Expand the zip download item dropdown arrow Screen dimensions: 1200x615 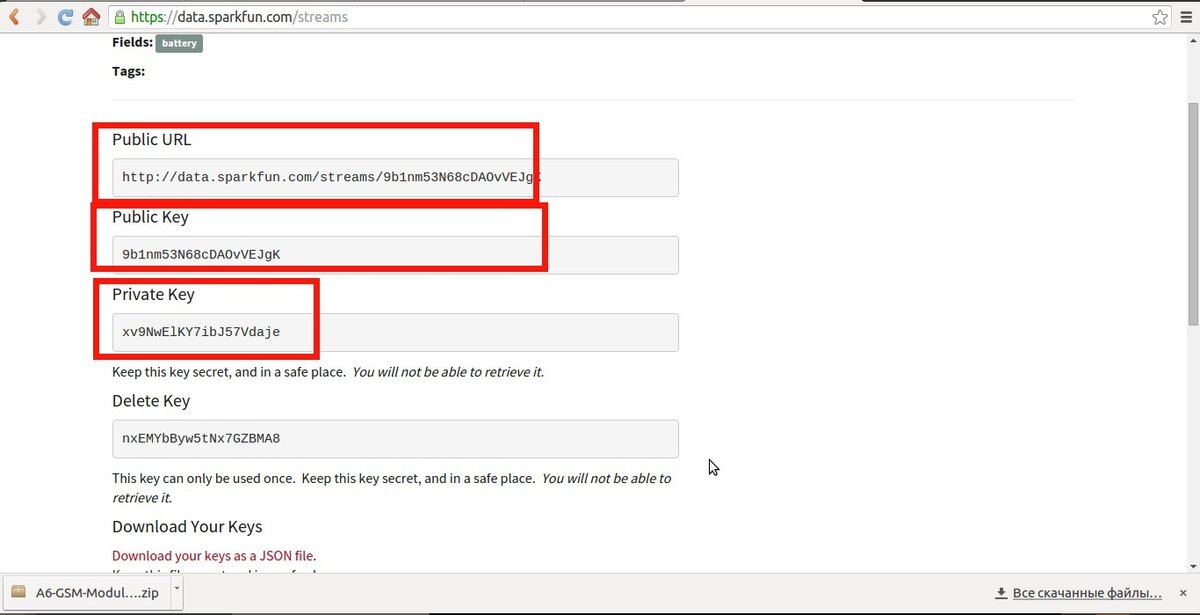pos(177,591)
